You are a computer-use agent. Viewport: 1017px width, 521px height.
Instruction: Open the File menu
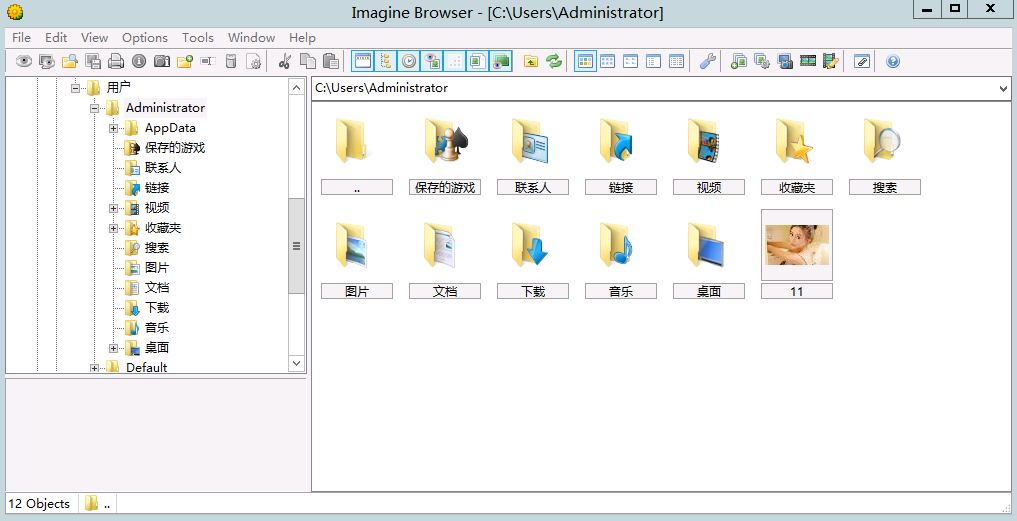click(x=21, y=38)
